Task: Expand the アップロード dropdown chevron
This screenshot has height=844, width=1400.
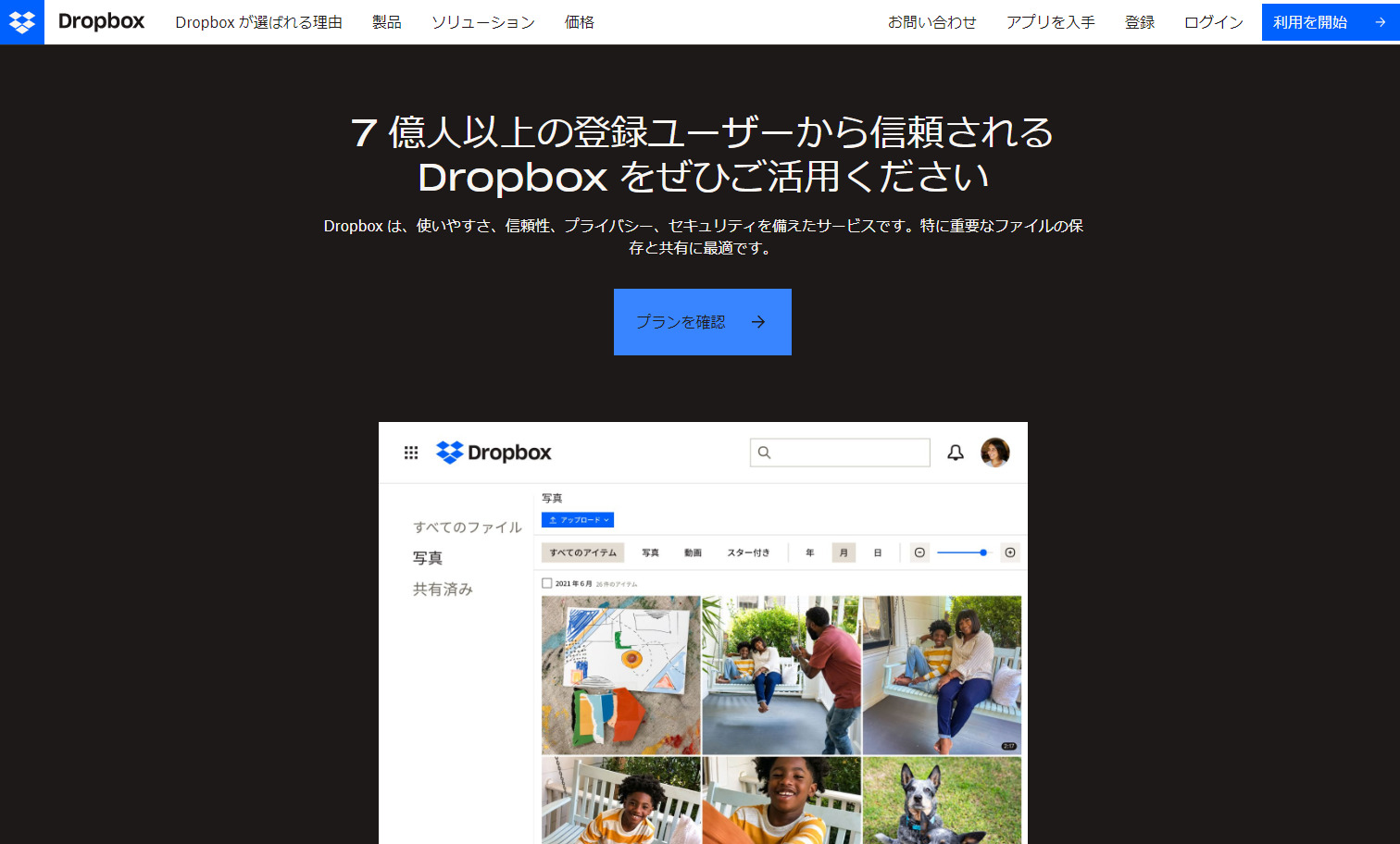Action: (606, 520)
